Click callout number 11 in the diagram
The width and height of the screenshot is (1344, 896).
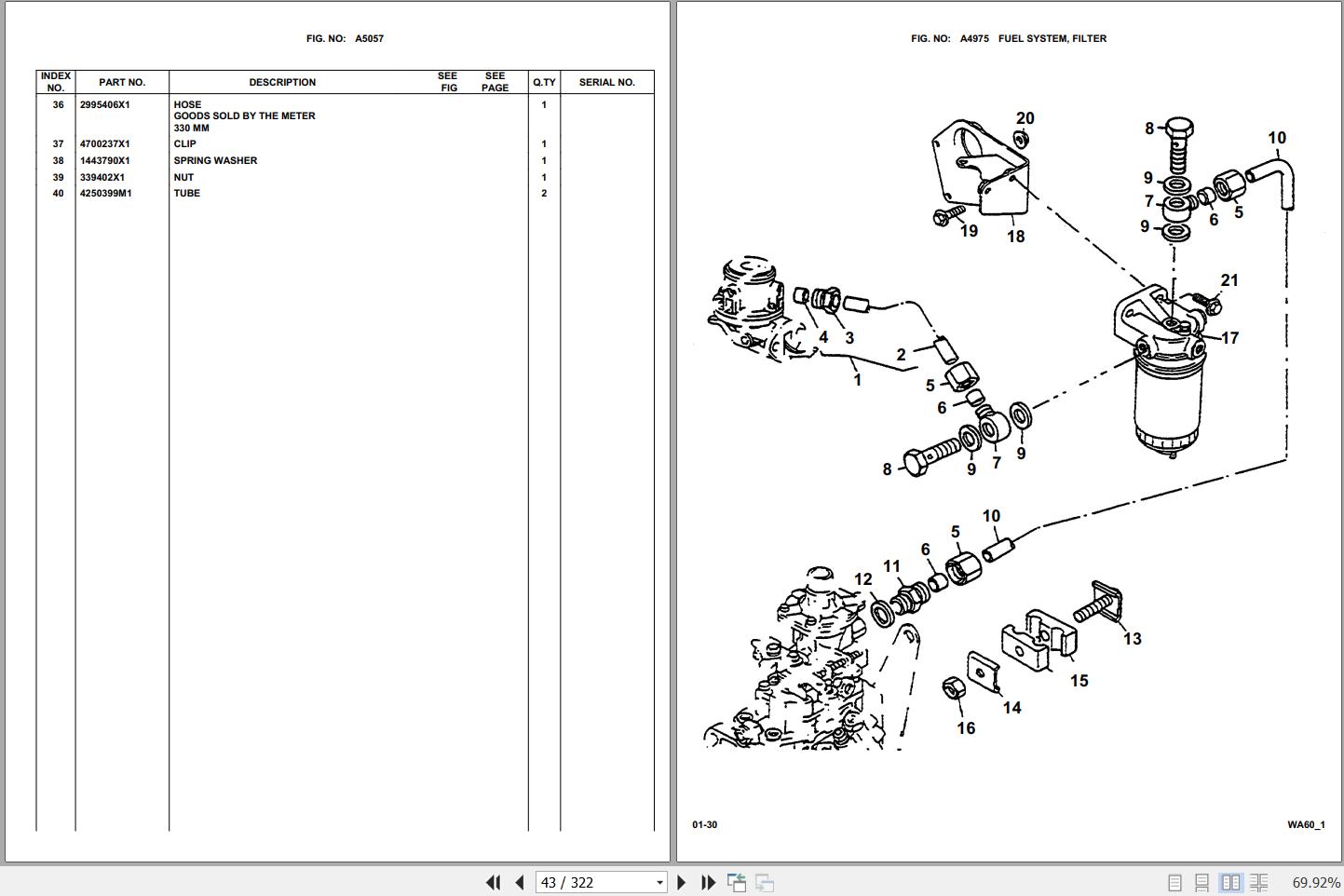tap(892, 566)
